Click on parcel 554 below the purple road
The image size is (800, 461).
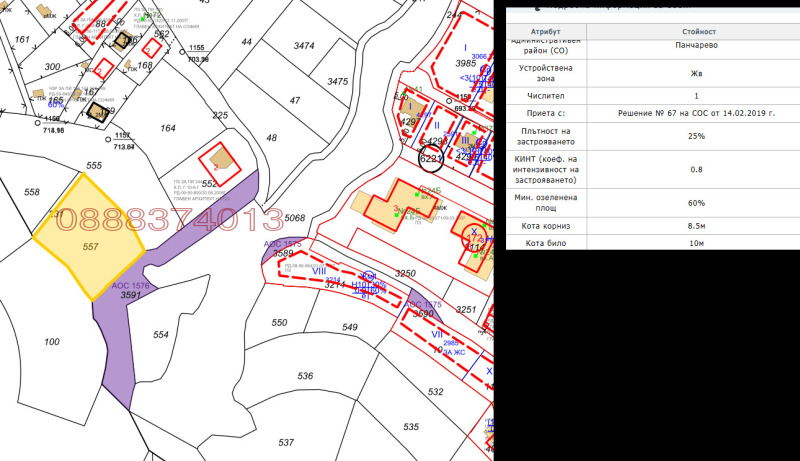click(x=160, y=335)
